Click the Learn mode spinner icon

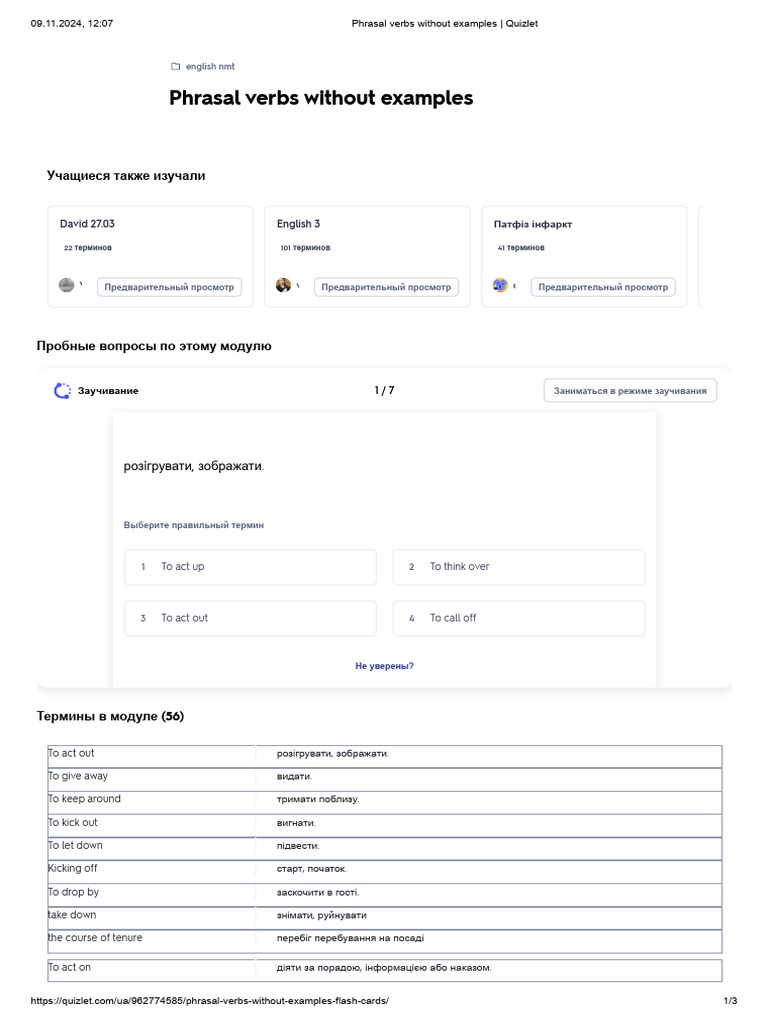point(62,391)
